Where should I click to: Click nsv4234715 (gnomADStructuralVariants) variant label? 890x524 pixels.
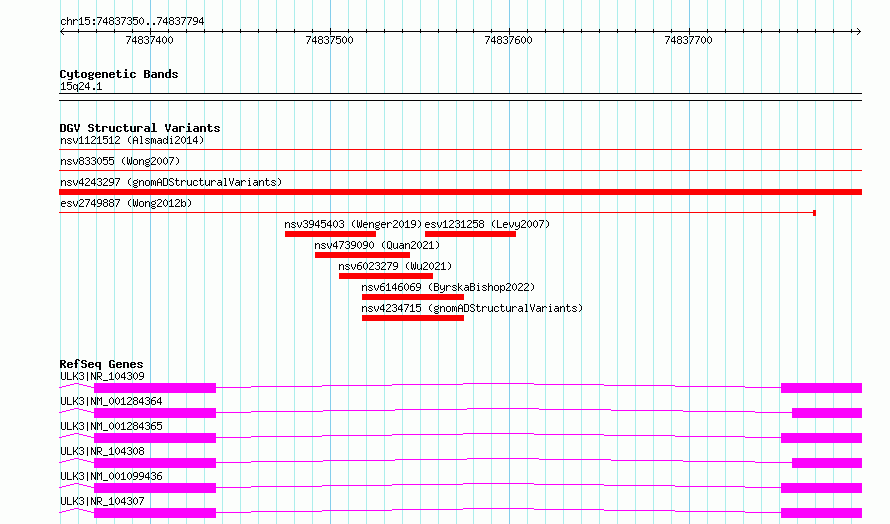(472, 308)
